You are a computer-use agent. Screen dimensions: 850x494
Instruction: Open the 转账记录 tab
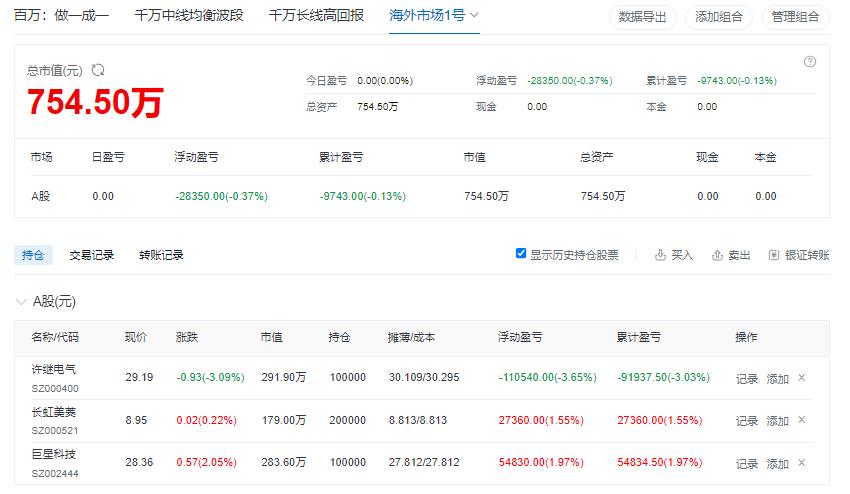coord(161,255)
